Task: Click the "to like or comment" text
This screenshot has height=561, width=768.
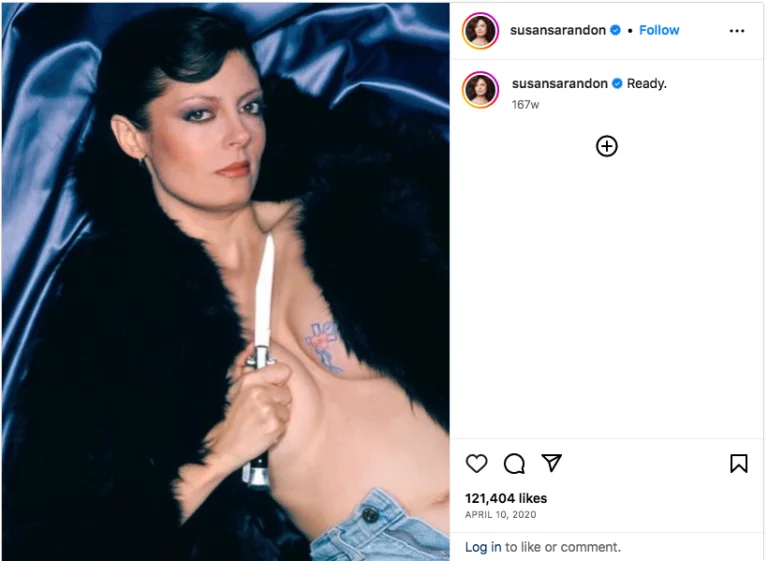Action: [563, 547]
